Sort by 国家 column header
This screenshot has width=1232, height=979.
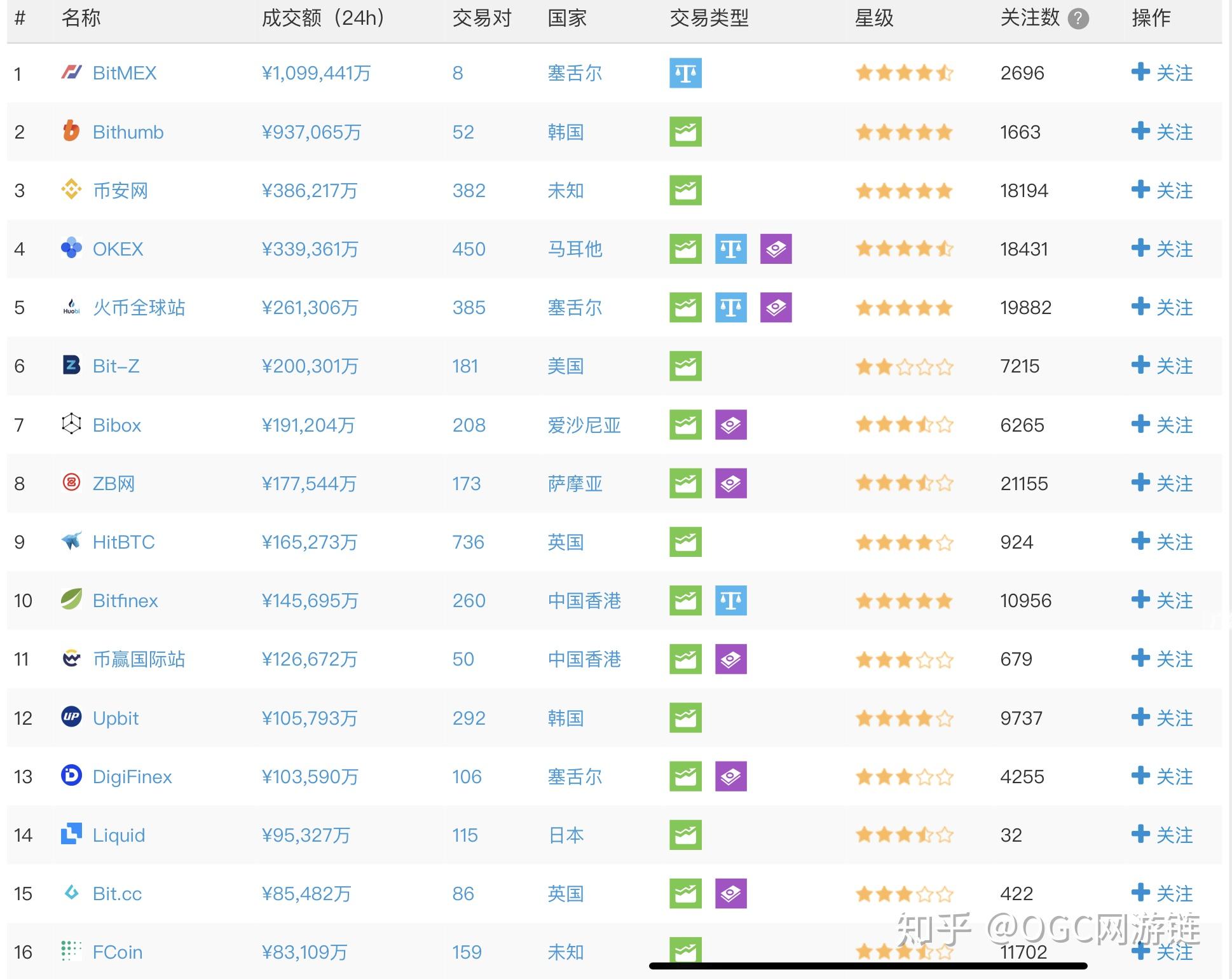pos(567,18)
